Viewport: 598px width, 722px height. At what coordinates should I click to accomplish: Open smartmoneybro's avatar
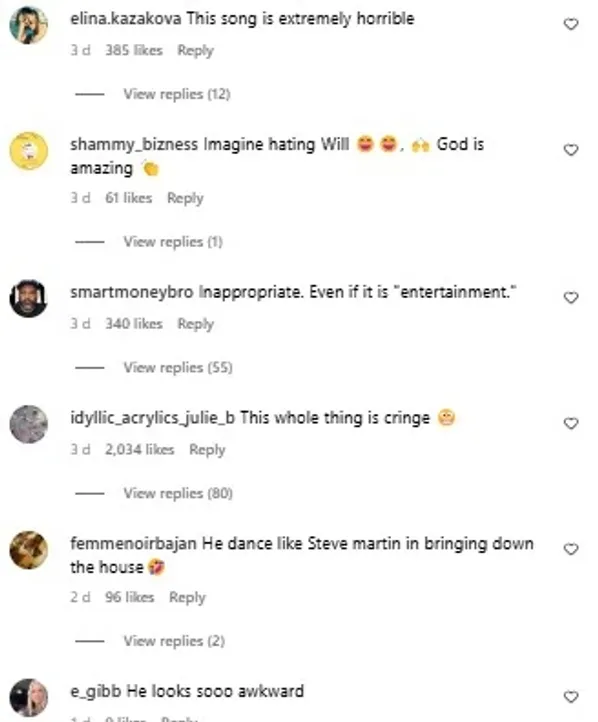click(29, 298)
